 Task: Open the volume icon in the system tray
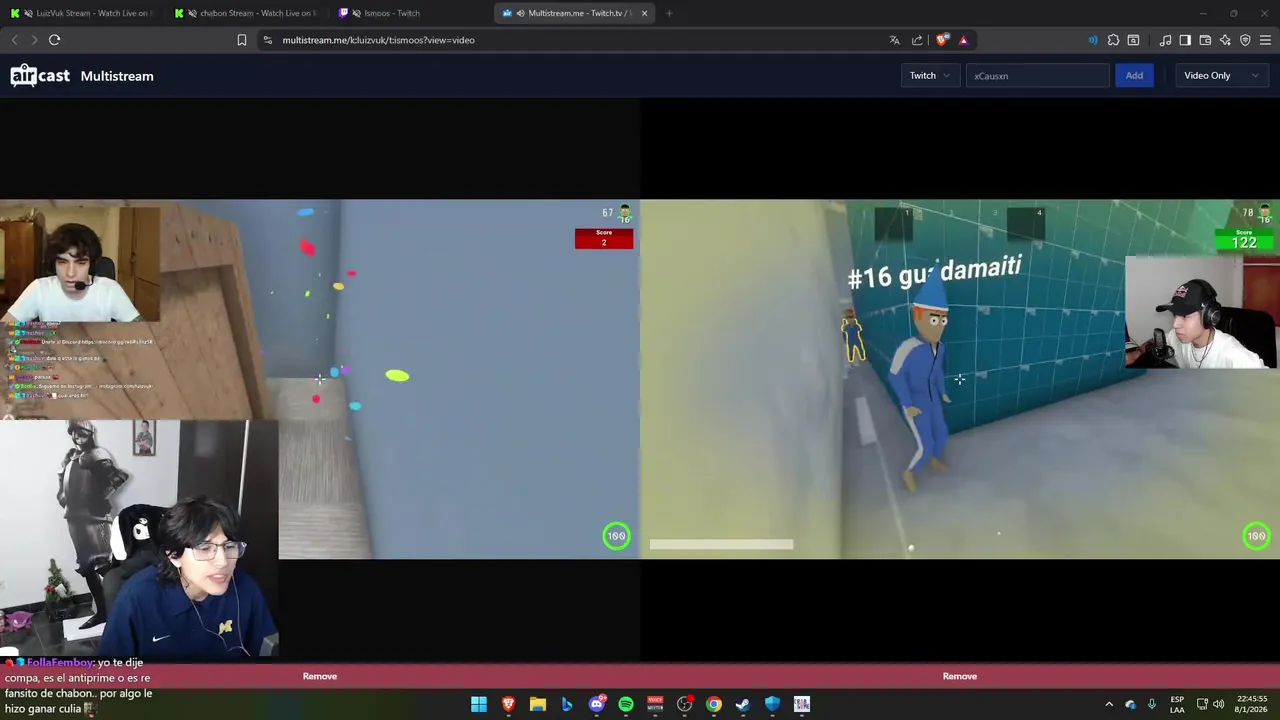pyautogui.click(x=1218, y=704)
